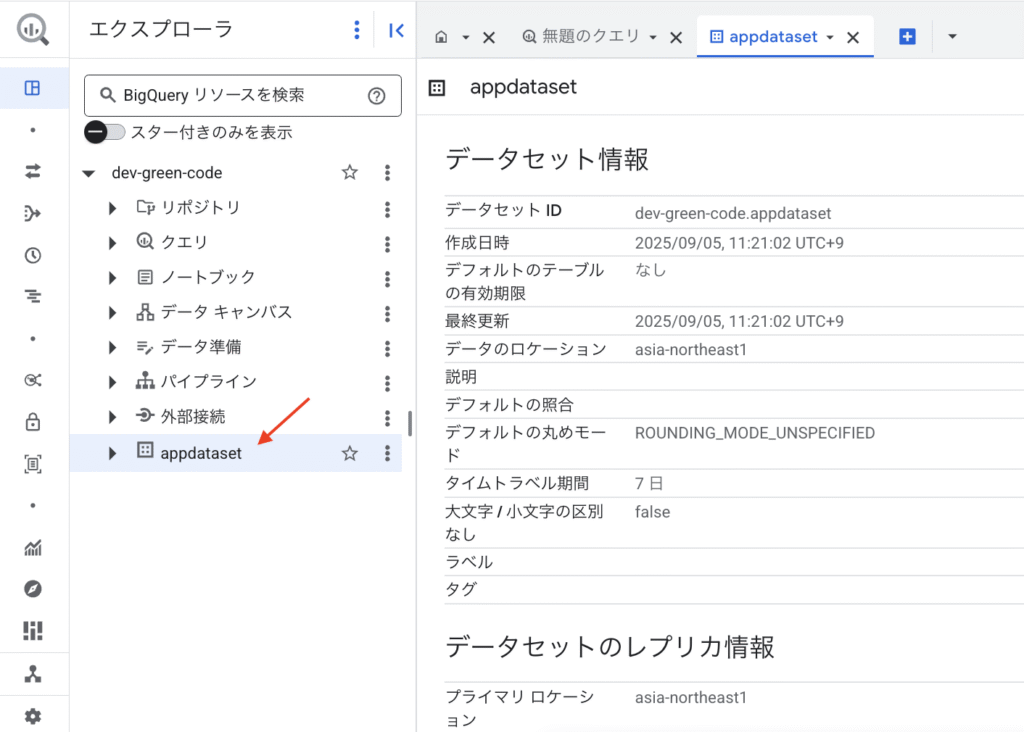Star the dev-green-code project

(x=349, y=173)
